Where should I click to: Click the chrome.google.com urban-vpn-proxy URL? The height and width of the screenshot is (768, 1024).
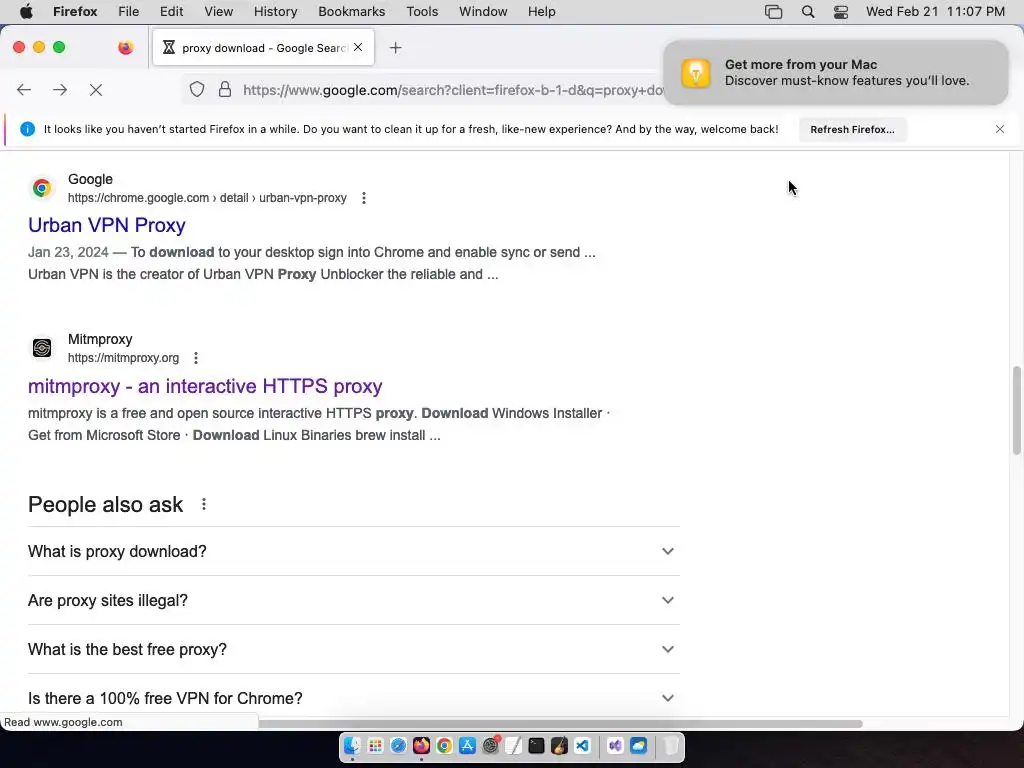207,198
